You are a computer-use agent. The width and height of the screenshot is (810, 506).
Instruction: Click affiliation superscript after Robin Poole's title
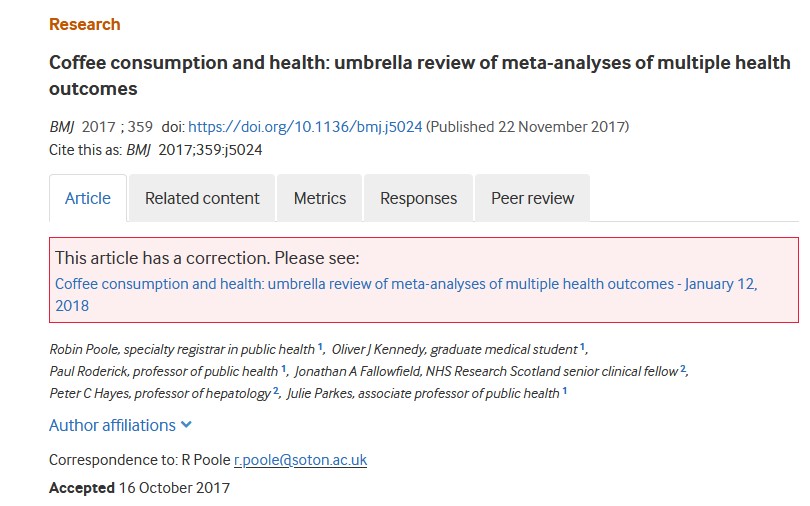tap(320, 346)
